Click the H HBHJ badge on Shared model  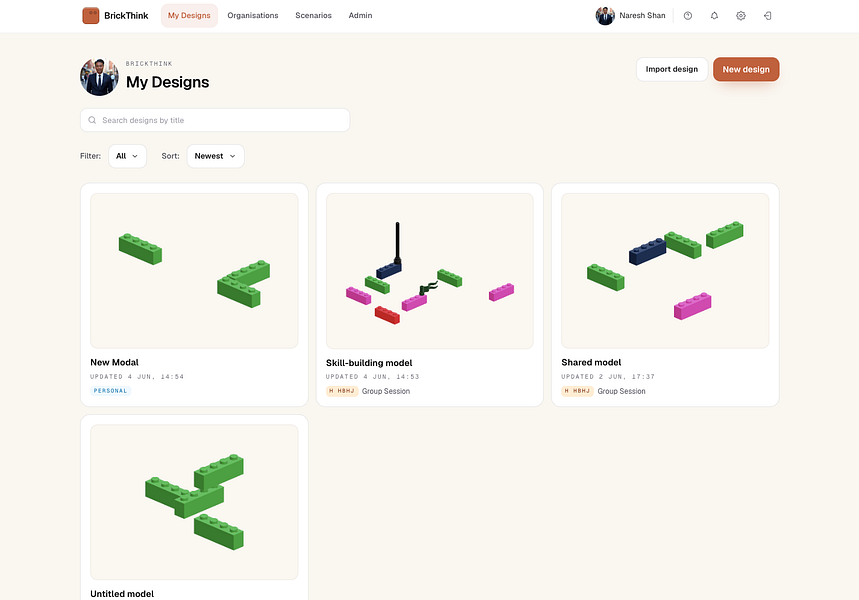[x=577, y=391]
